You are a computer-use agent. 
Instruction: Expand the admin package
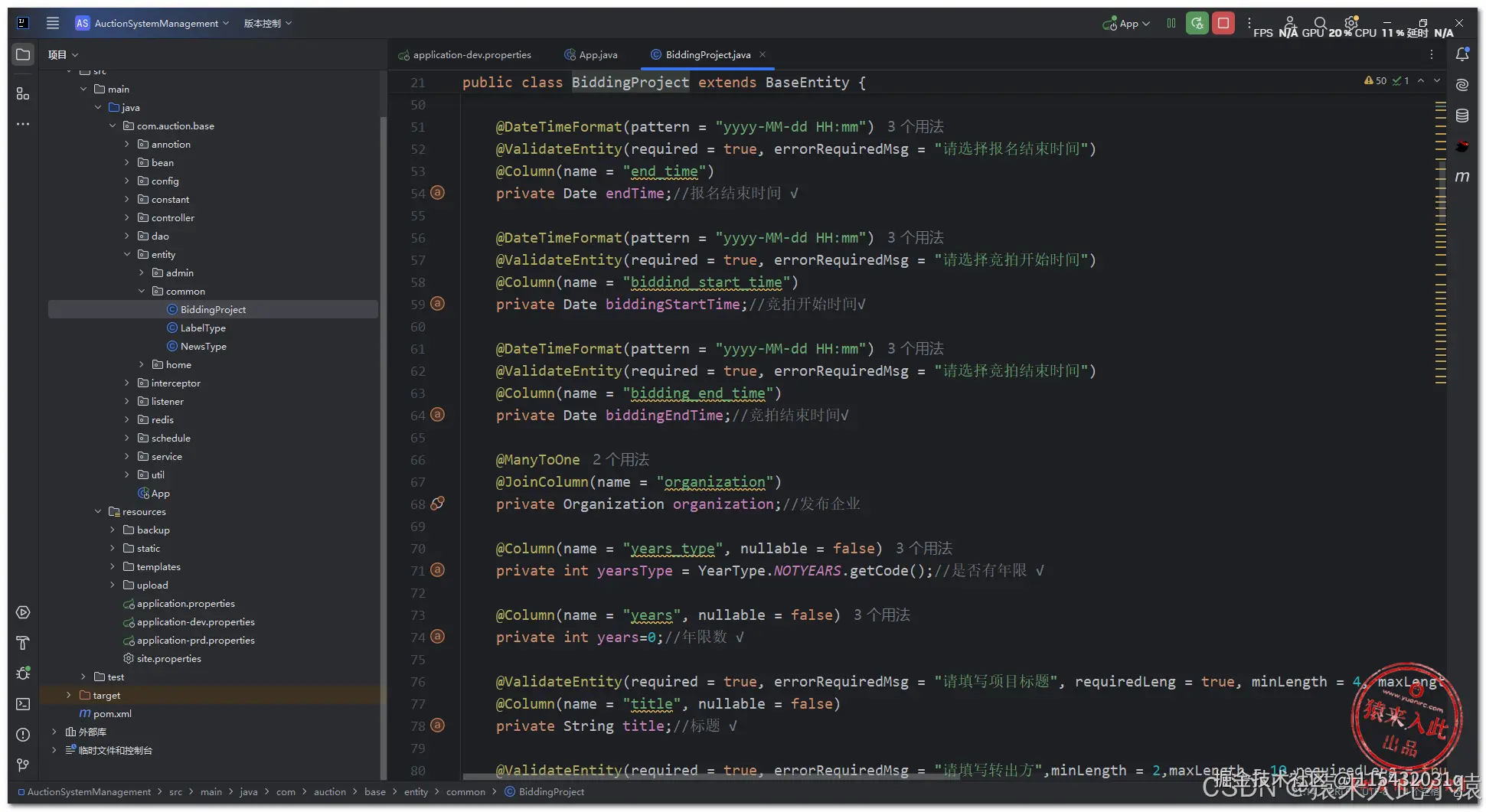[142, 272]
